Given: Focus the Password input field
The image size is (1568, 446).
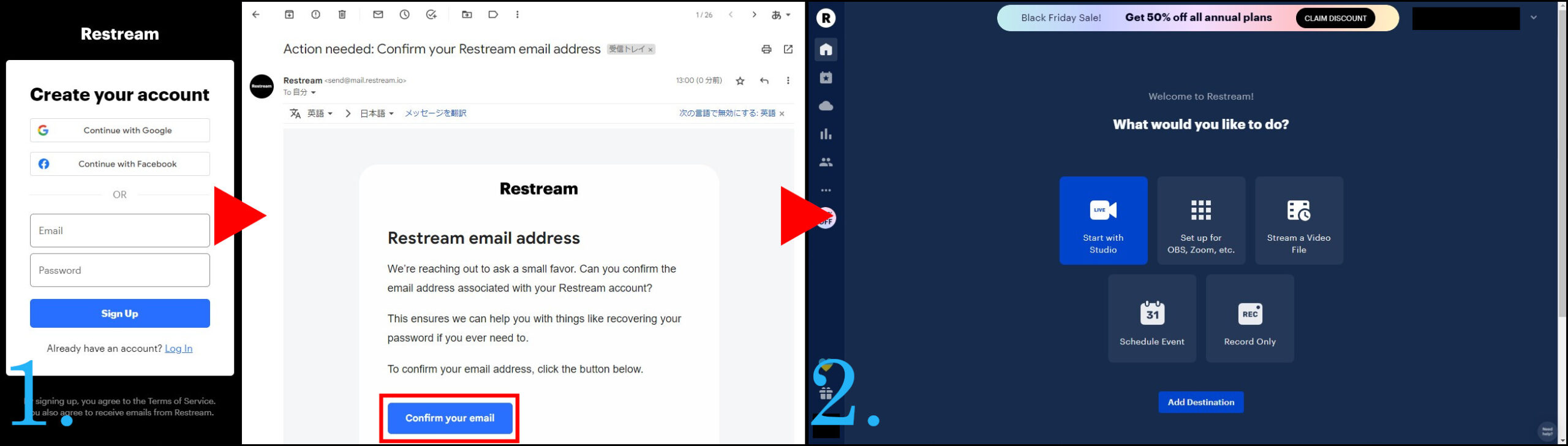Looking at the screenshot, I should pos(120,270).
